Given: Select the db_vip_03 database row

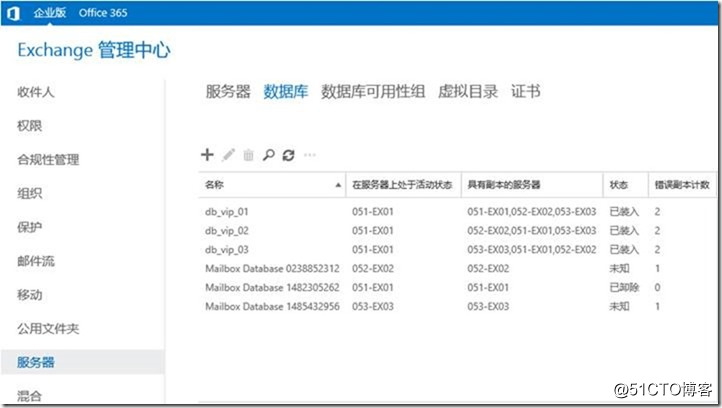Looking at the screenshot, I should [x=457, y=250].
